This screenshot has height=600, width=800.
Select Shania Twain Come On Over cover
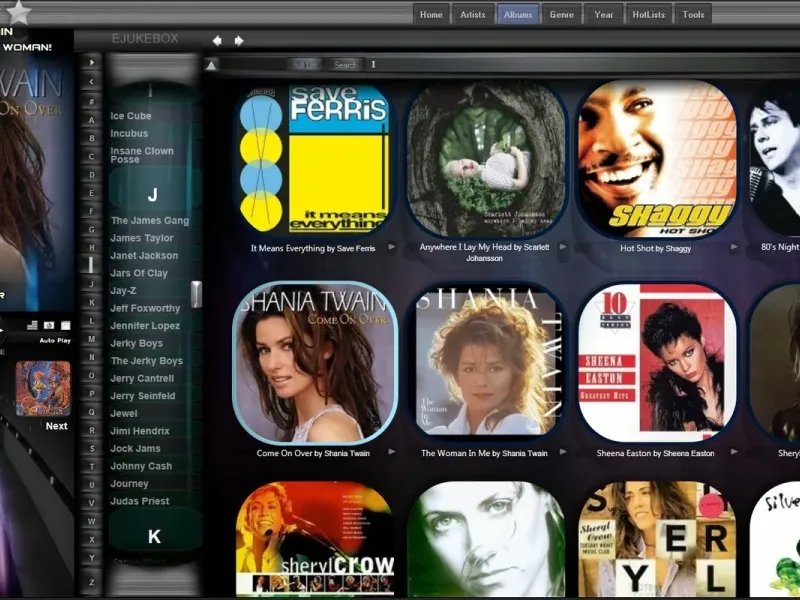(x=315, y=362)
